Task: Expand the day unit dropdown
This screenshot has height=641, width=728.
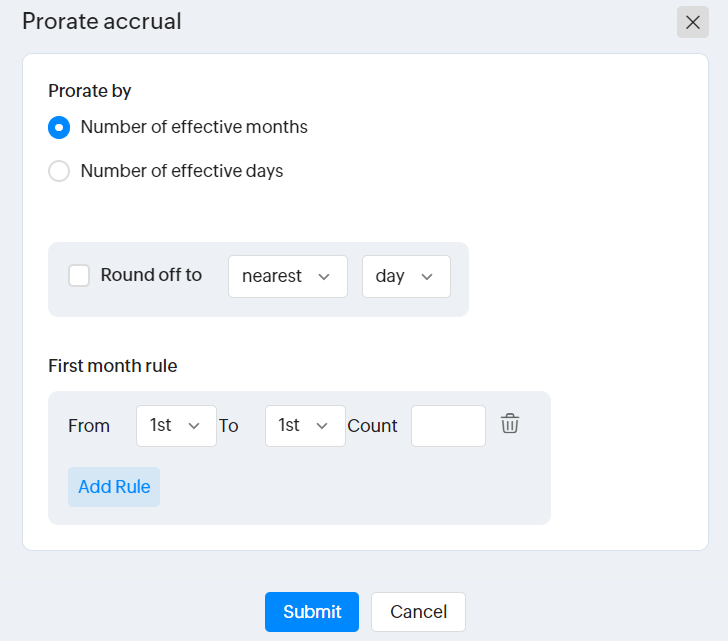Action: pos(405,277)
